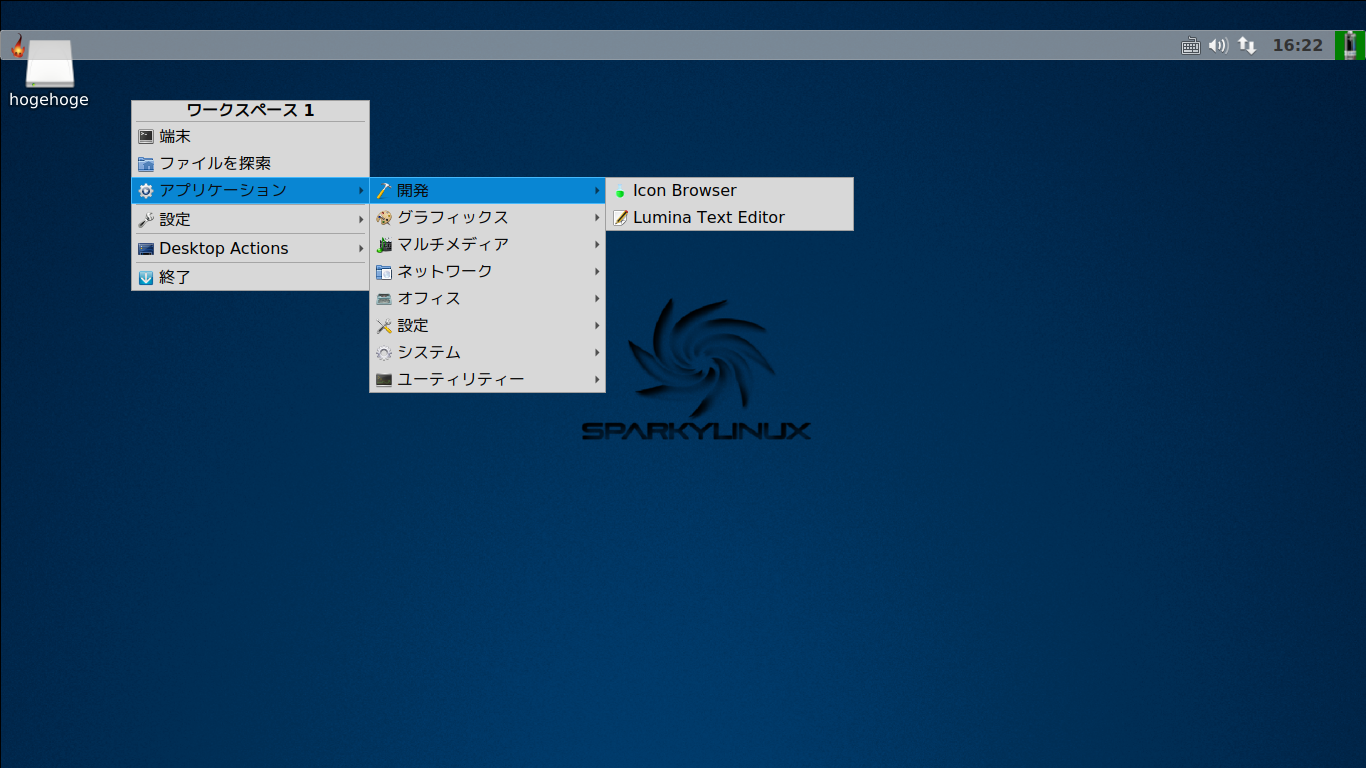Click the folder icon beside ファイルを探索

pos(146,163)
